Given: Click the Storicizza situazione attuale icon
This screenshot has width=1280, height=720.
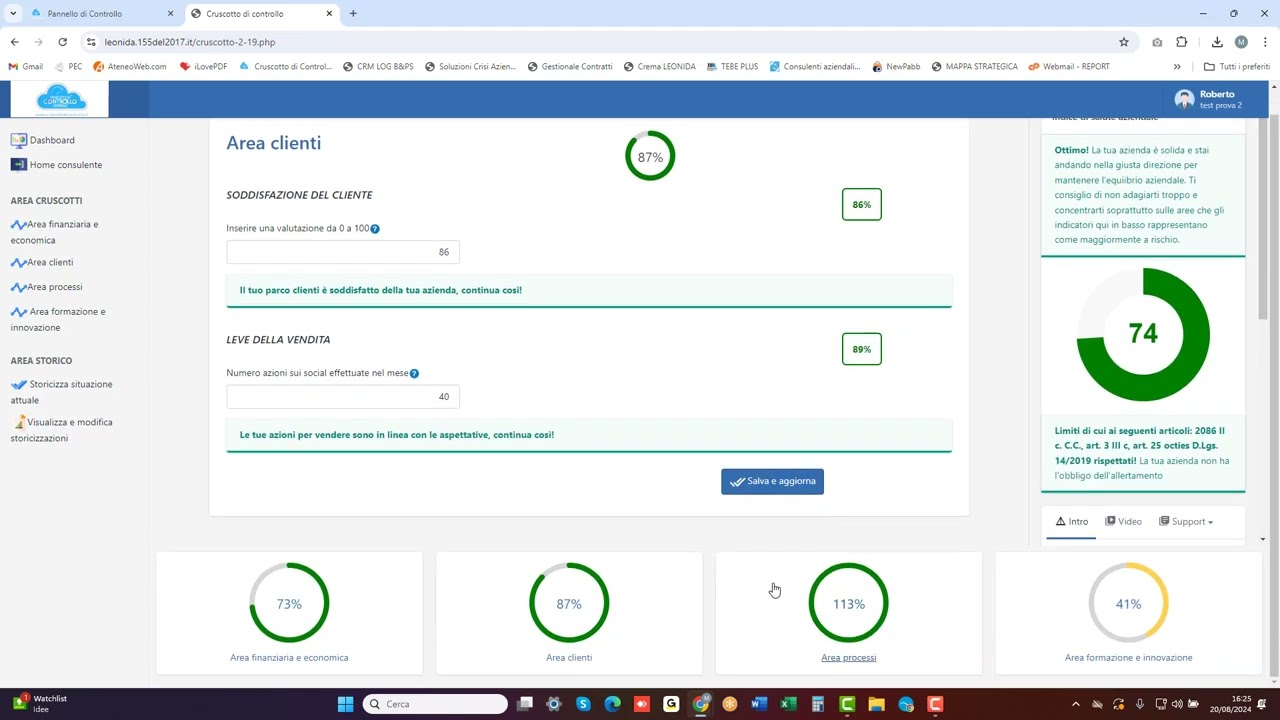Looking at the screenshot, I should click(x=18, y=384).
